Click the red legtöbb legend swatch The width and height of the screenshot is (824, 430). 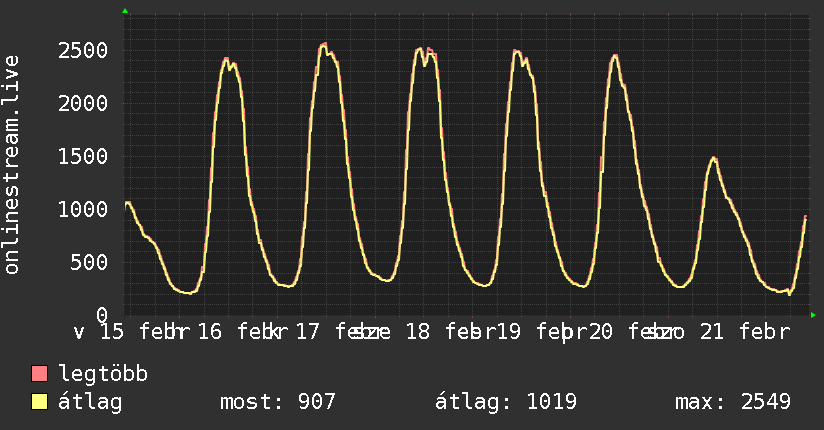(x=40, y=375)
